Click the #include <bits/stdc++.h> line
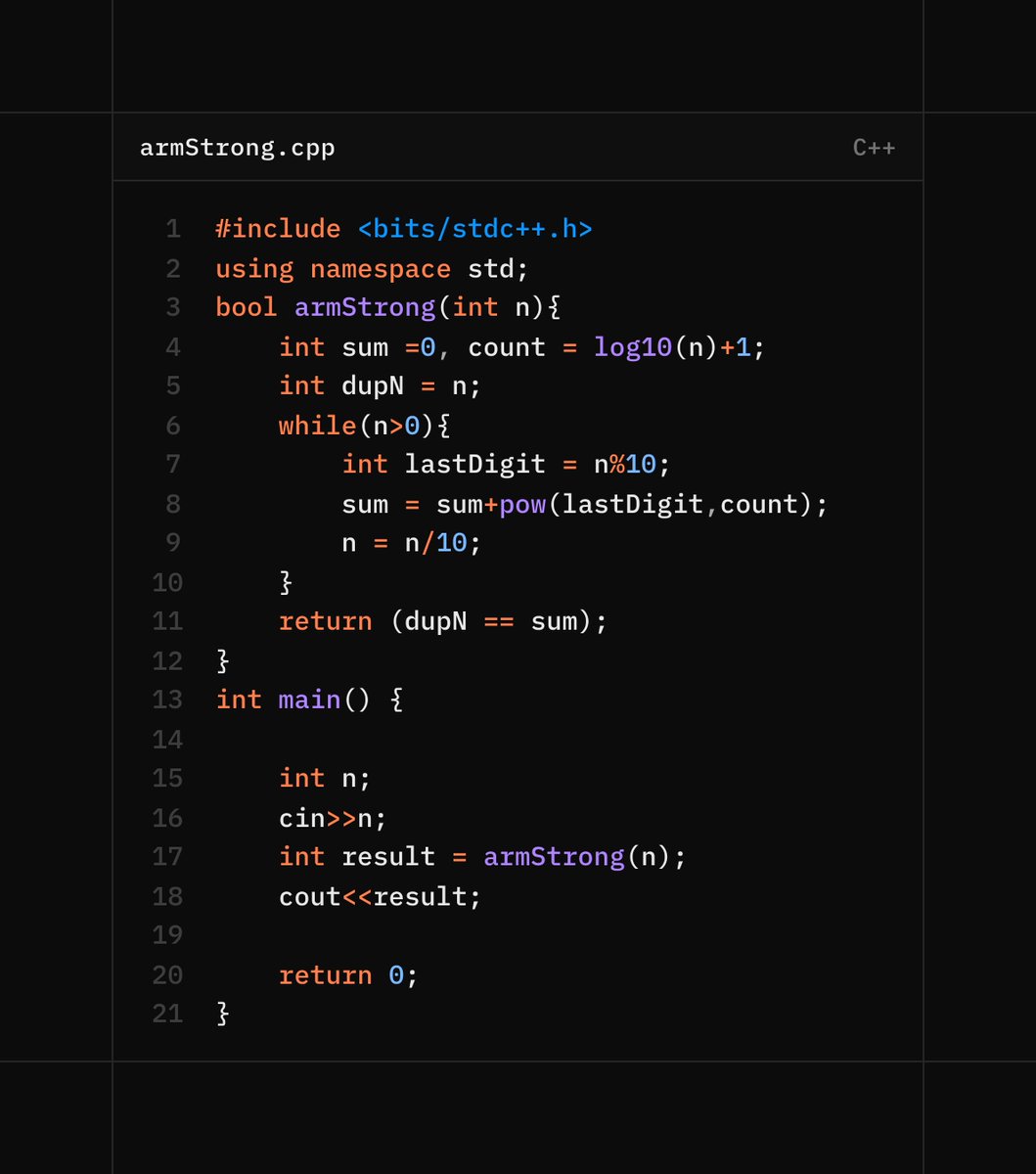 click(x=404, y=229)
